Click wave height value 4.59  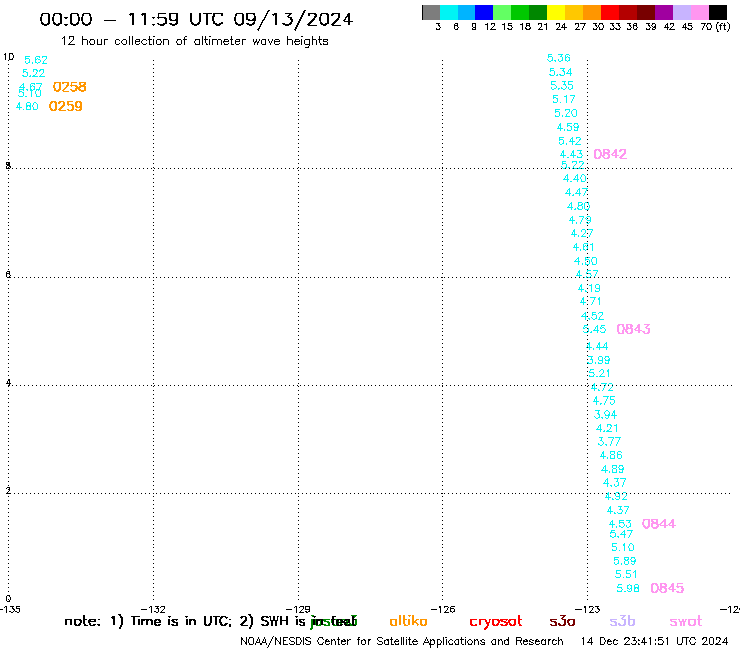pyautogui.click(x=568, y=127)
